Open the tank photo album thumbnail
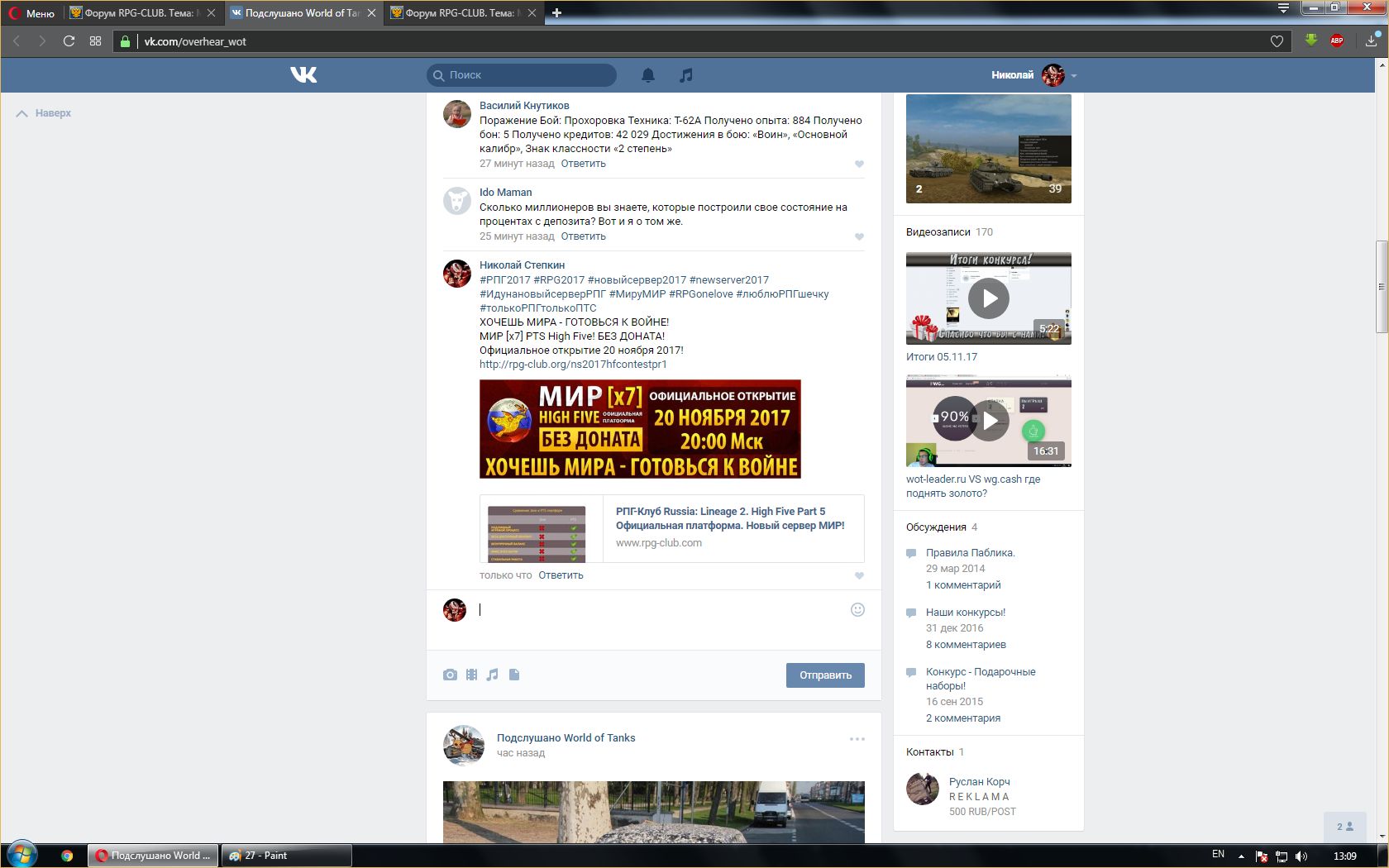 coord(989,149)
